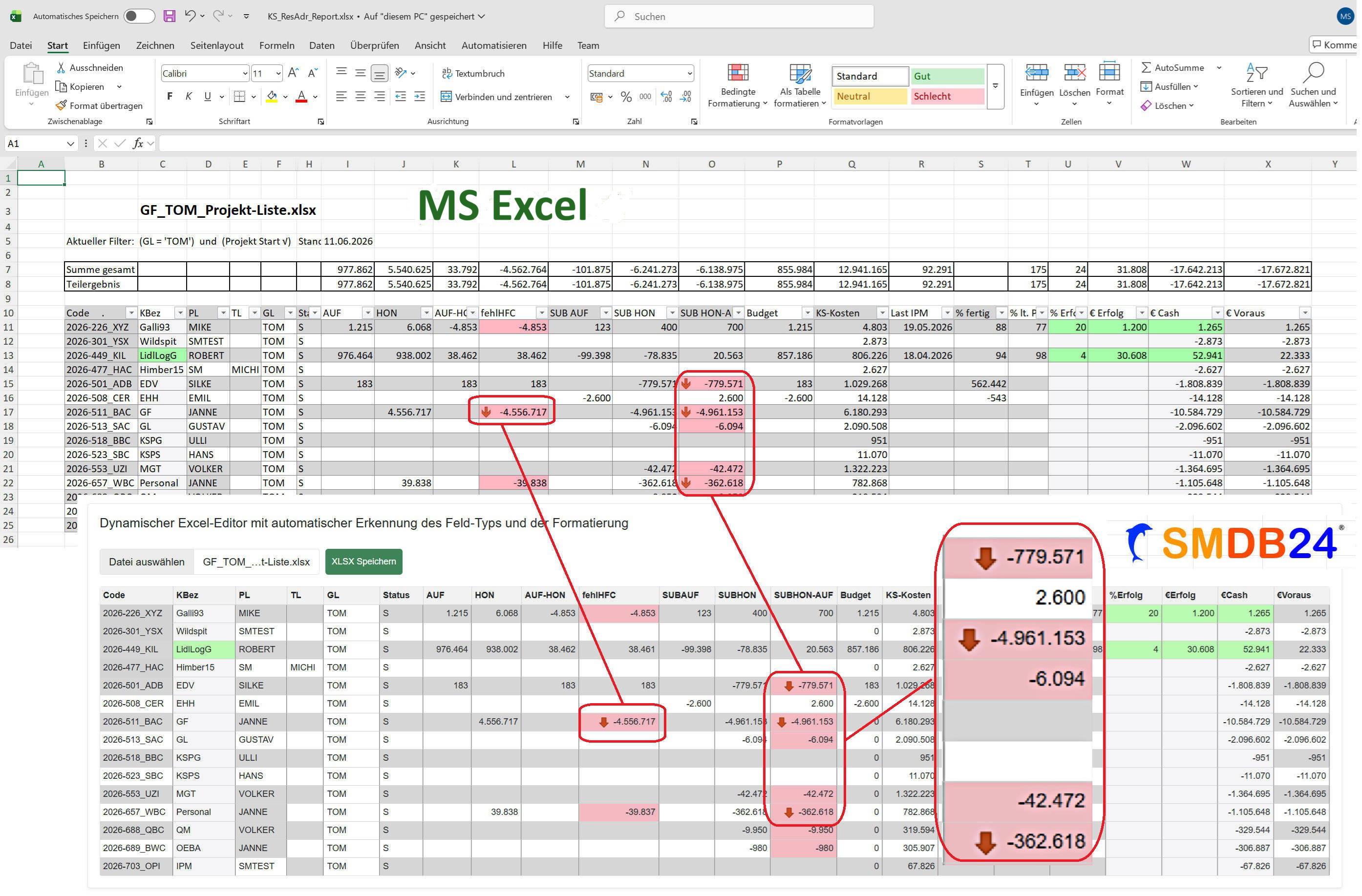Switch to the Daten ribbon tab
1362x896 pixels.
tap(321, 45)
